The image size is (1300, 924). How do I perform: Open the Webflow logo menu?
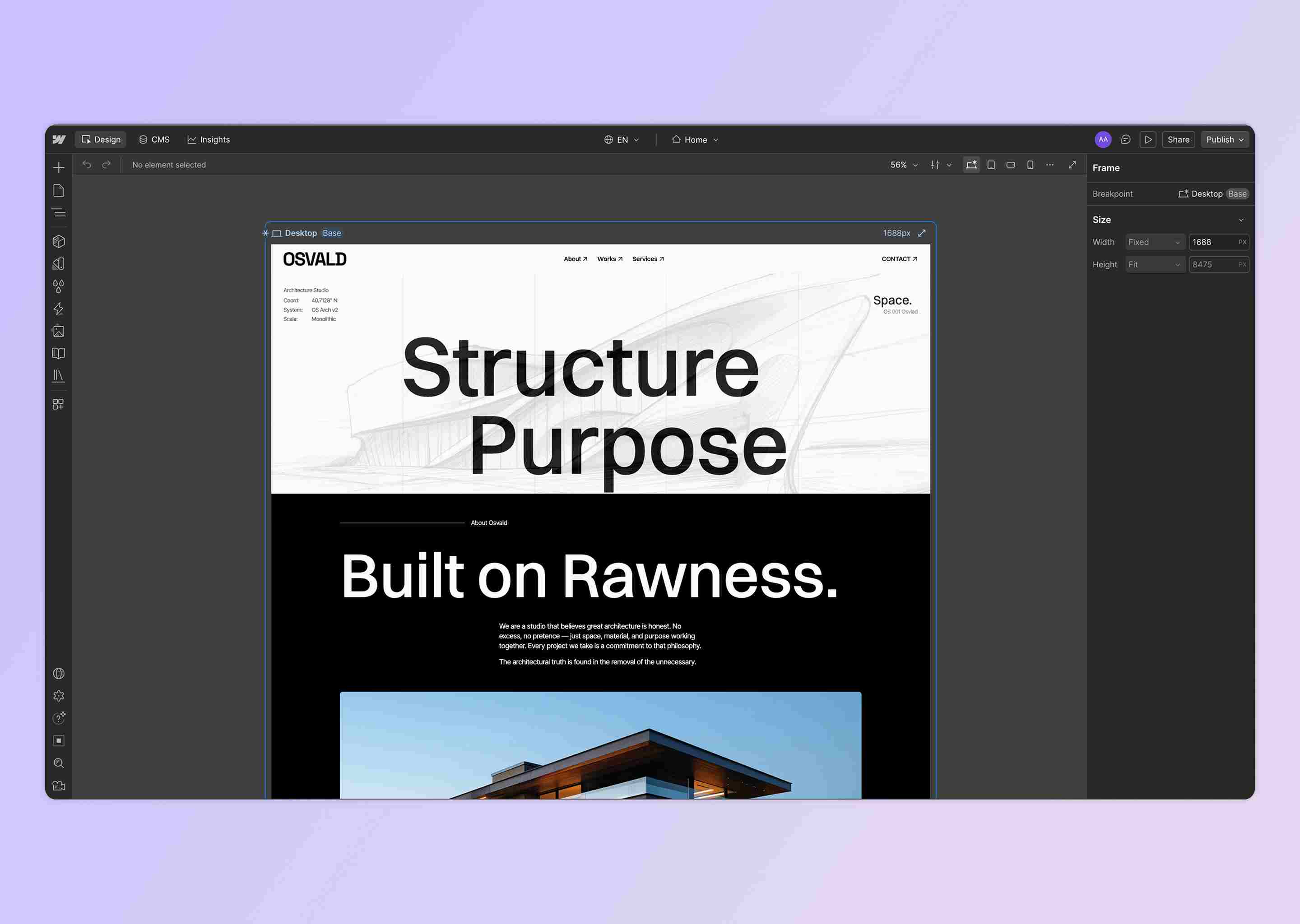(59, 139)
